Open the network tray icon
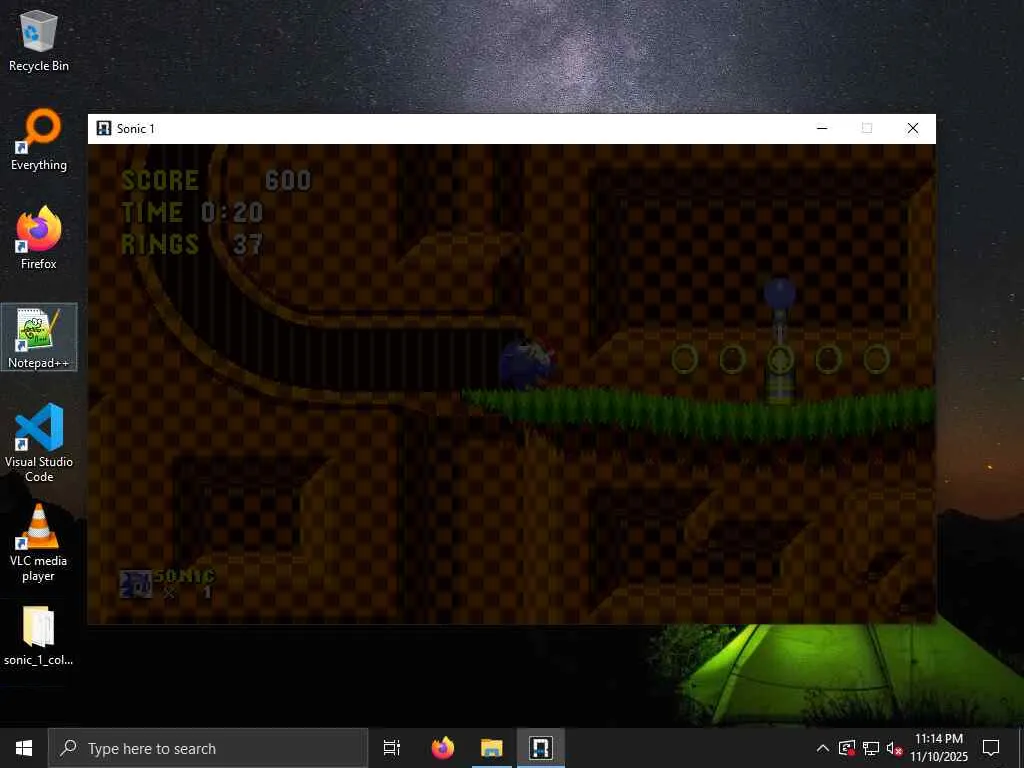The height and width of the screenshot is (768, 1024). pyautogui.click(x=871, y=748)
